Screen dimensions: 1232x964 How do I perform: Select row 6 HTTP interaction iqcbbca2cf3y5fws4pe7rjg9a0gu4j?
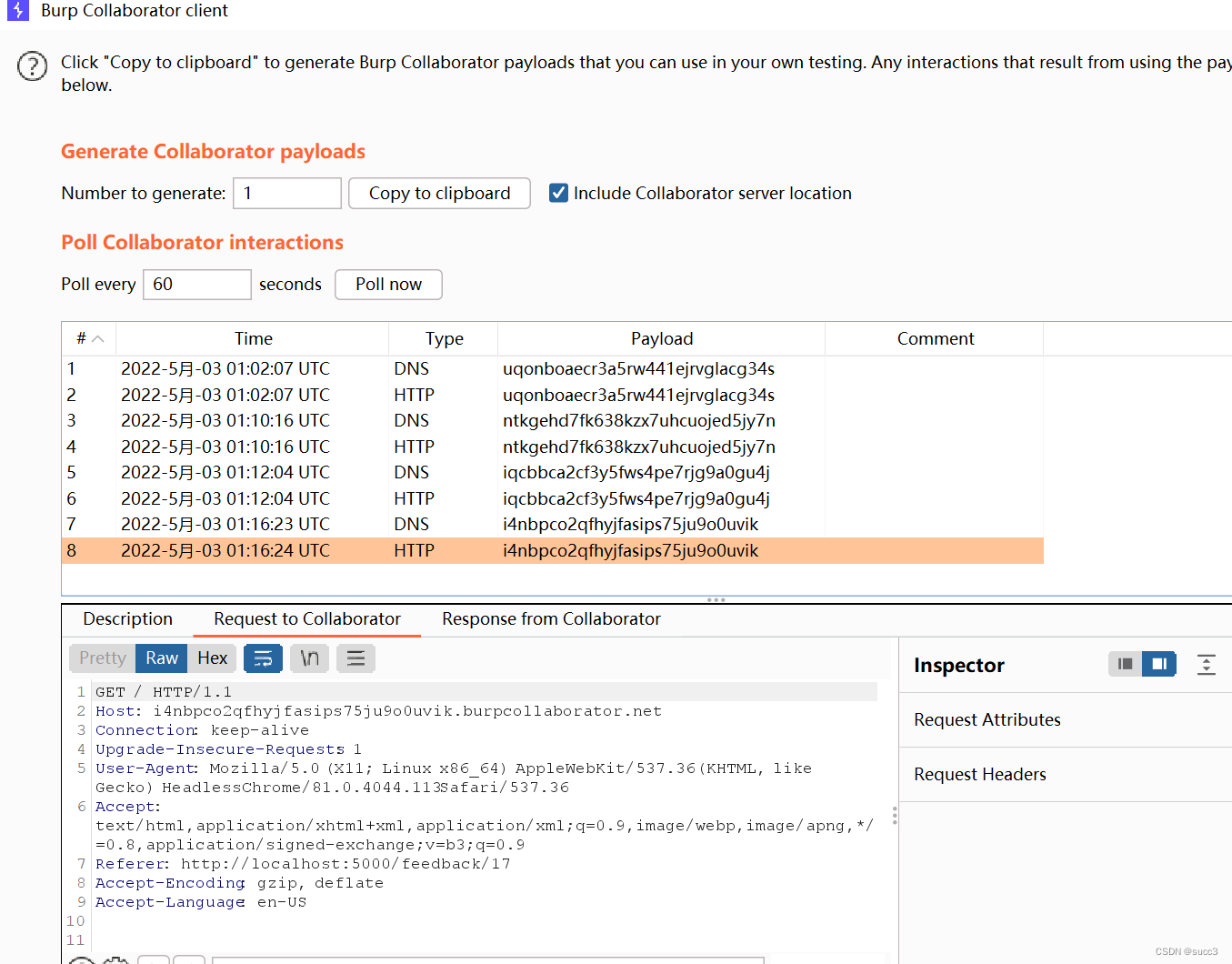pos(553,498)
